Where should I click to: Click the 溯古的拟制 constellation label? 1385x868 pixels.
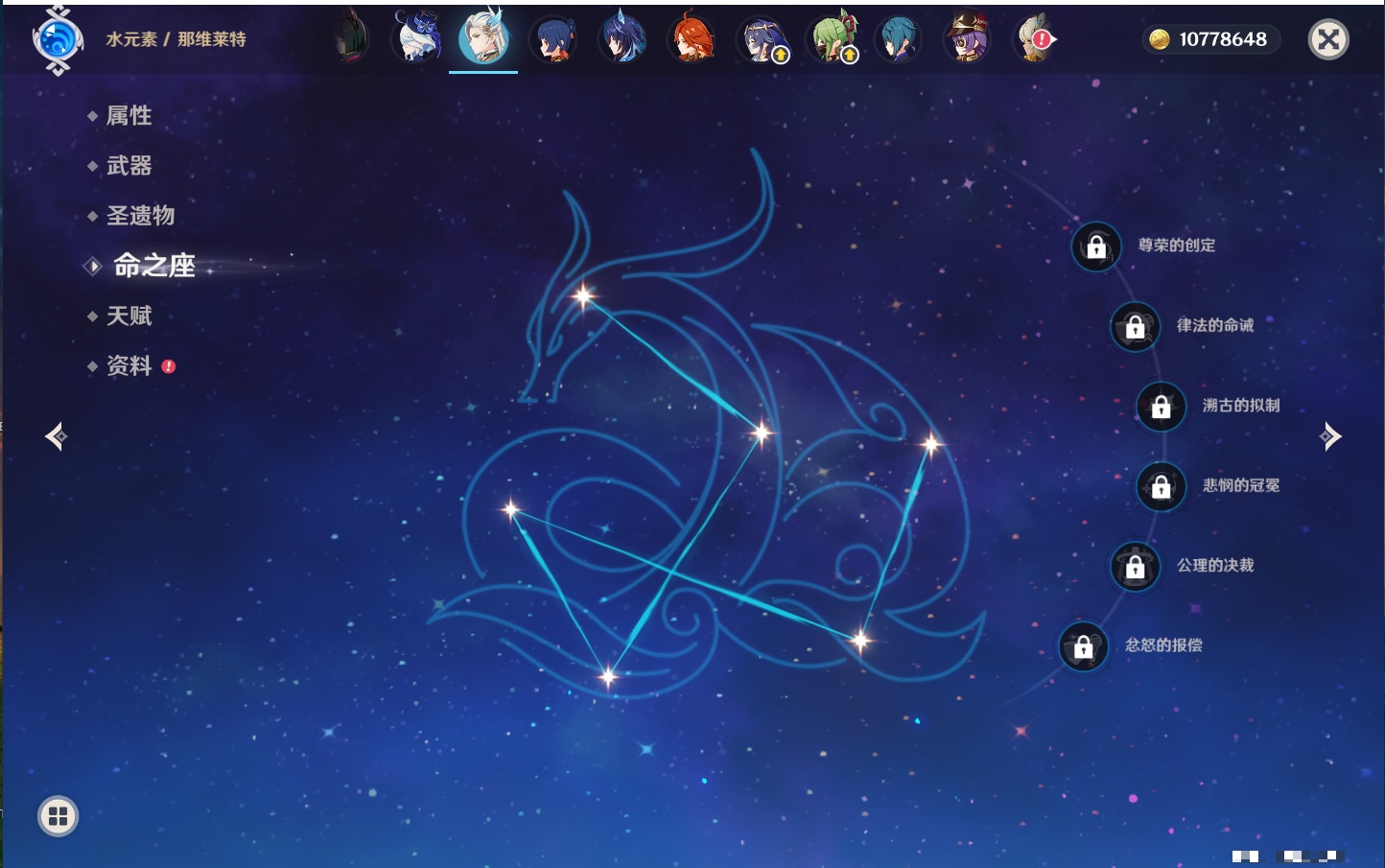[x=1240, y=406]
